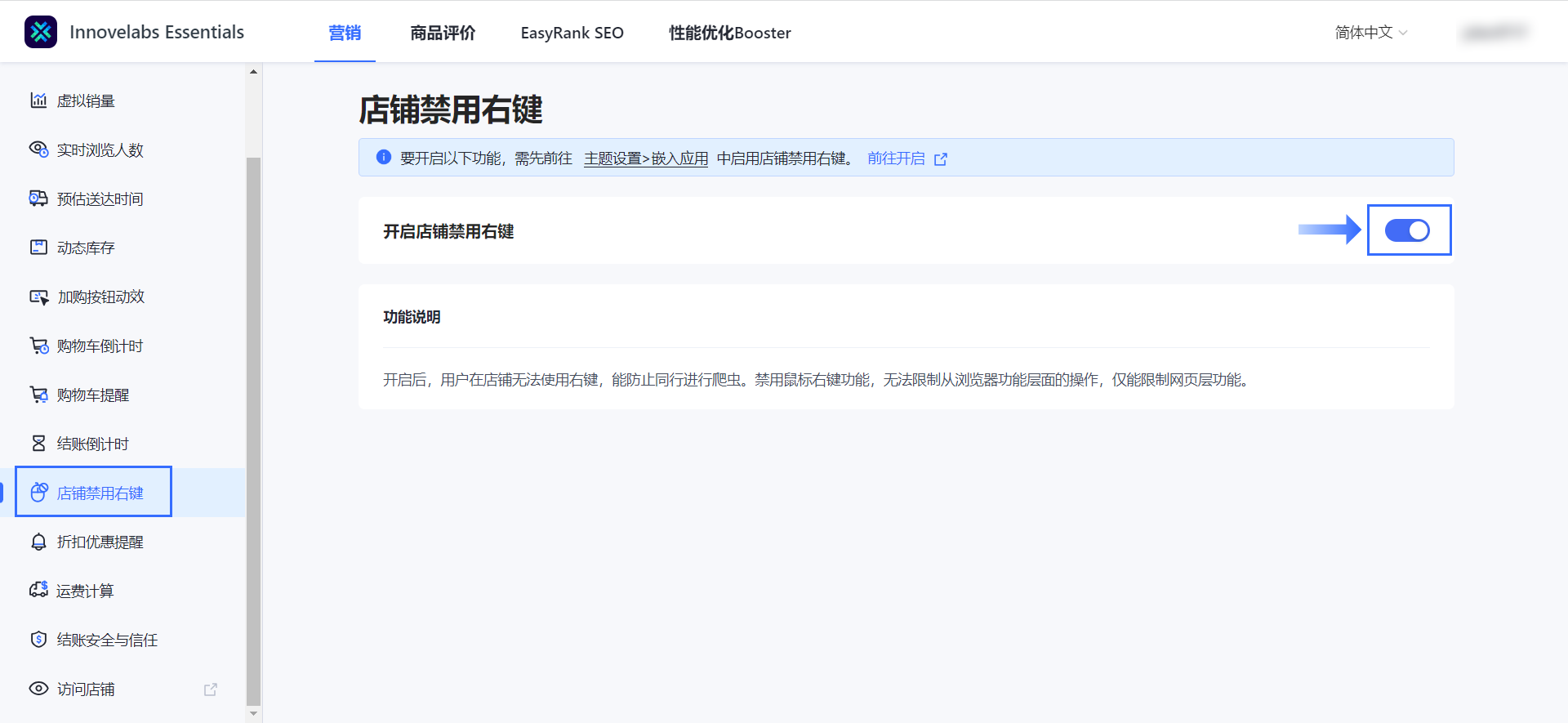Click the checkout security shield icon
1568x723 pixels.
coord(38,640)
